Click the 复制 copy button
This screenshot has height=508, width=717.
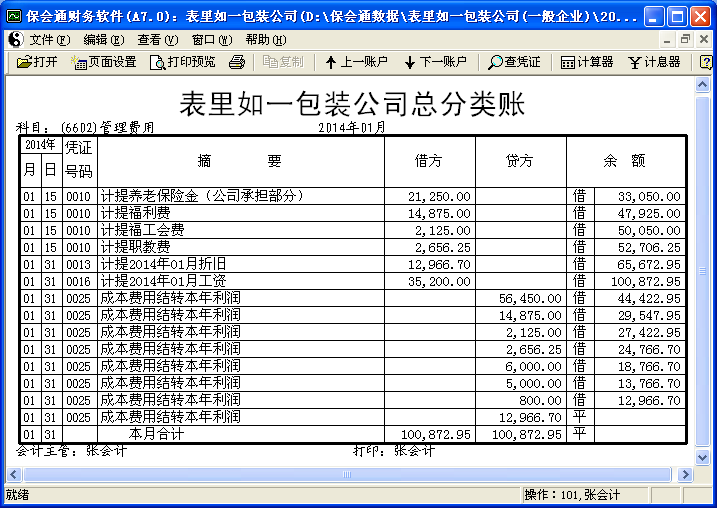[283, 62]
